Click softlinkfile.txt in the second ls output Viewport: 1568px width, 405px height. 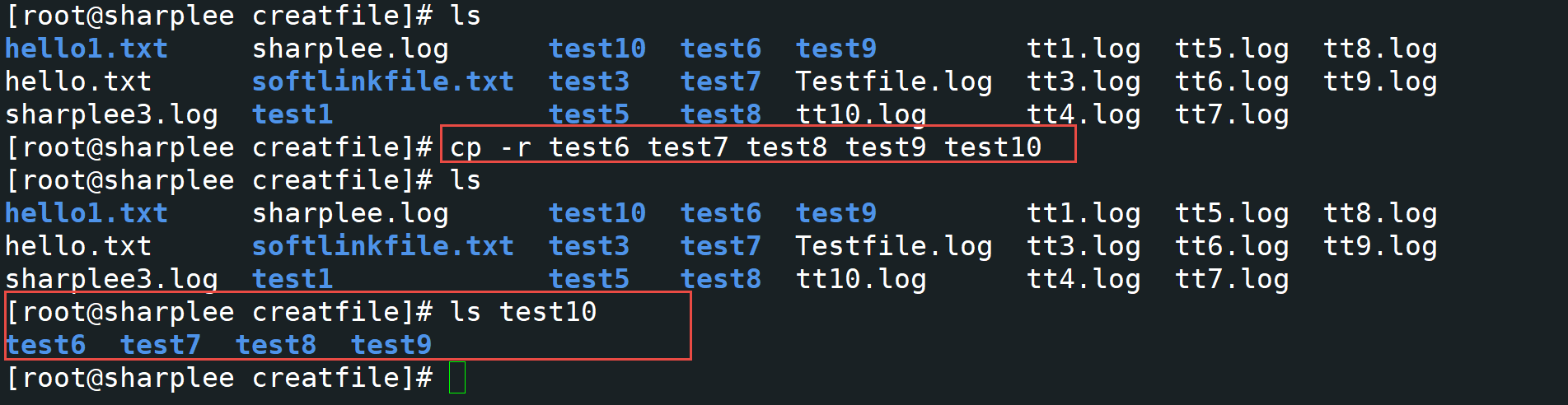tap(383, 246)
